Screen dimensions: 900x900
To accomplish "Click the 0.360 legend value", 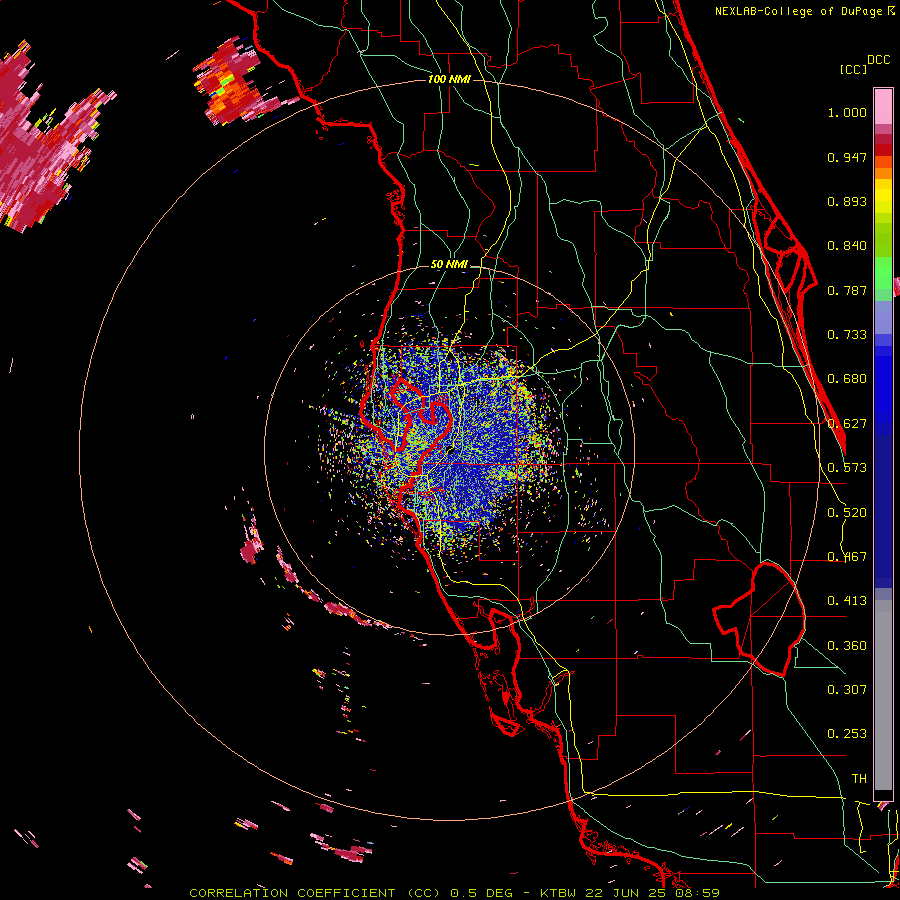I will point(847,646).
